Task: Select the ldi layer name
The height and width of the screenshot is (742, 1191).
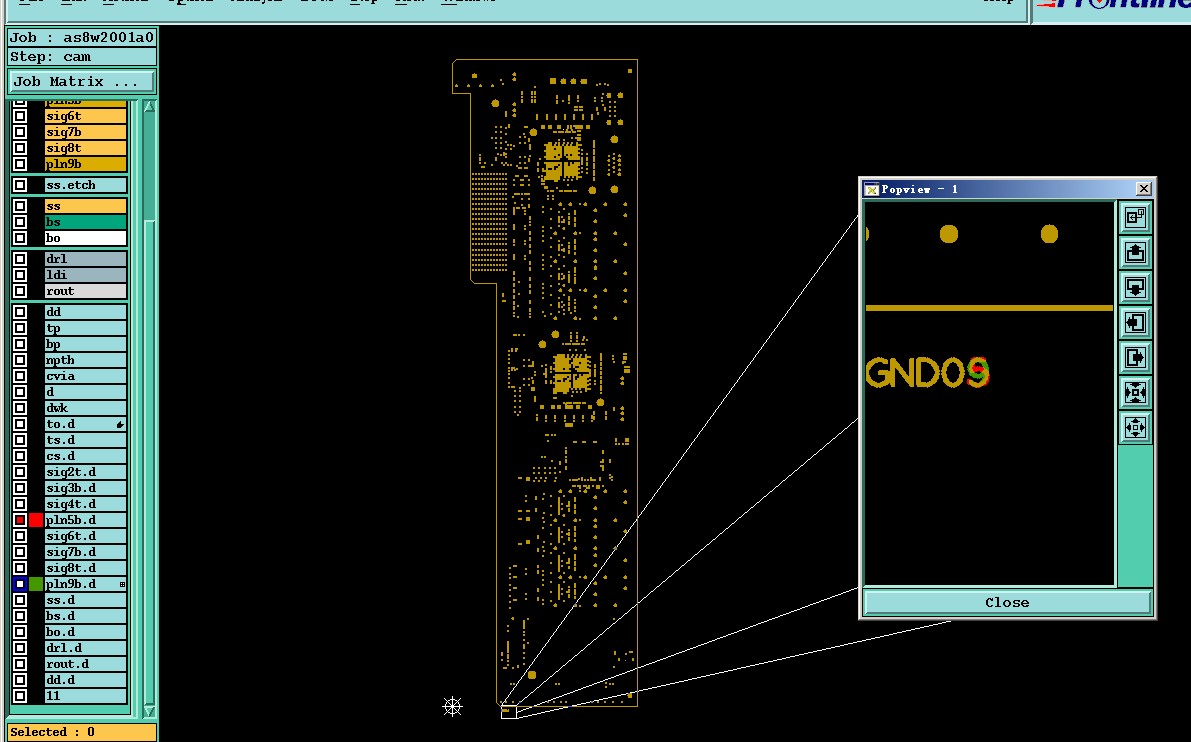Action: coord(85,275)
